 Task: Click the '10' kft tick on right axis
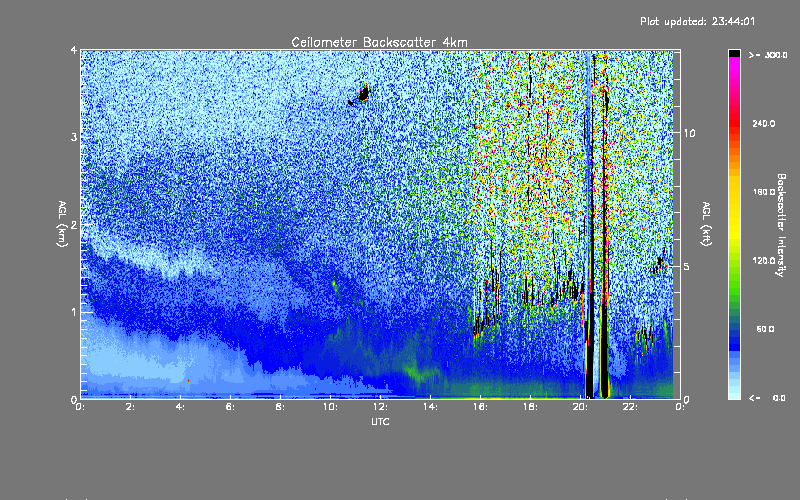(x=689, y=133)
